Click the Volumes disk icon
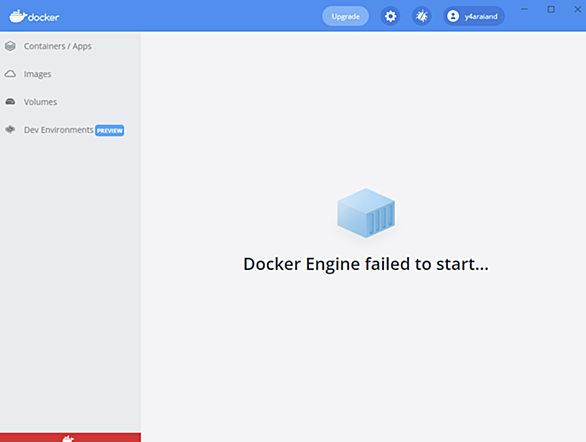 coord(10,102)
